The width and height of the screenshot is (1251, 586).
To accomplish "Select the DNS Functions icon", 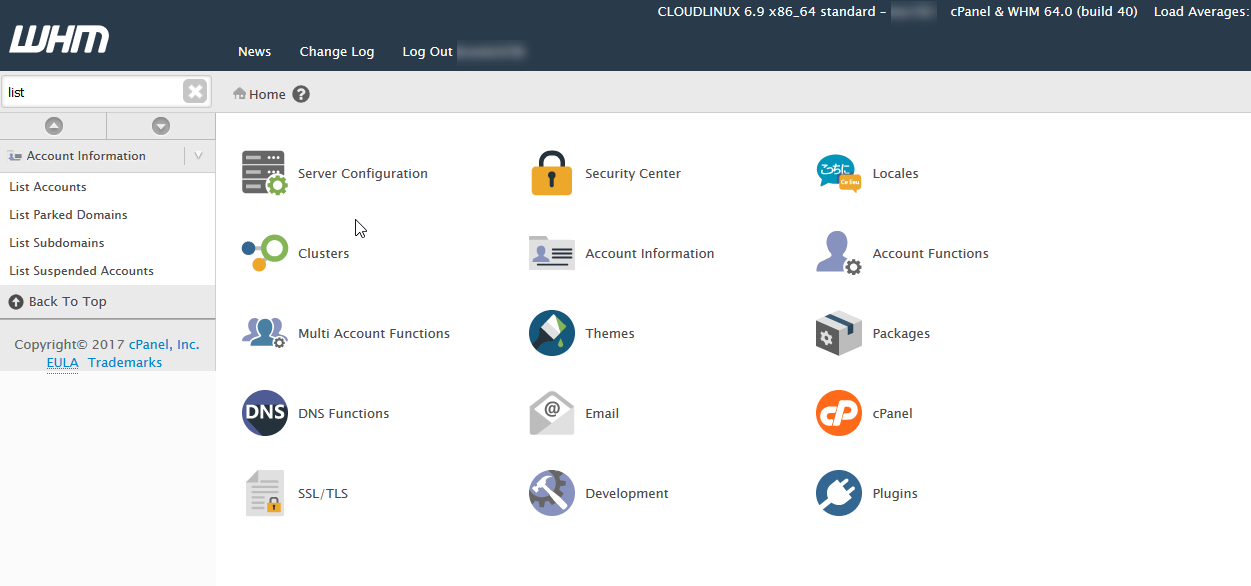I will 264,413.
